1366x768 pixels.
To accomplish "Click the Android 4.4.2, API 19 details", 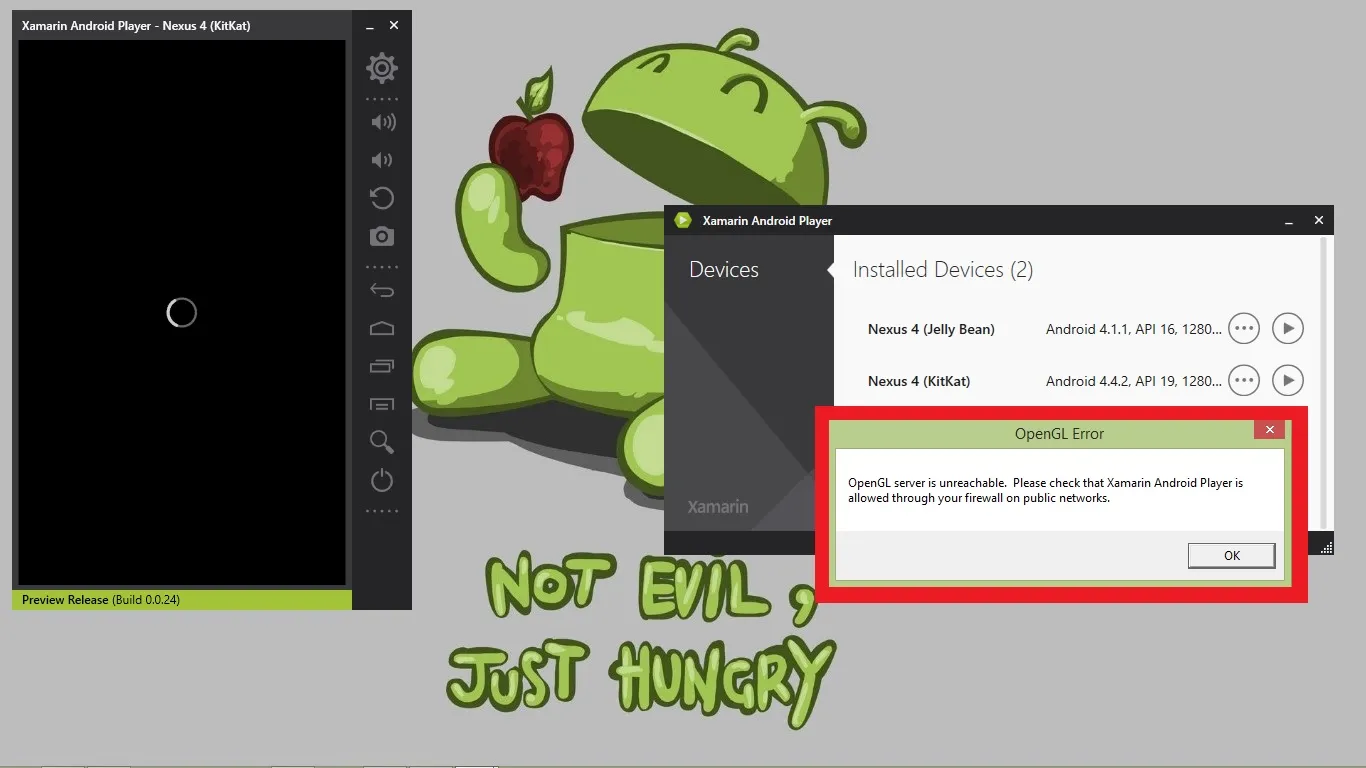I will point(1134,381).
